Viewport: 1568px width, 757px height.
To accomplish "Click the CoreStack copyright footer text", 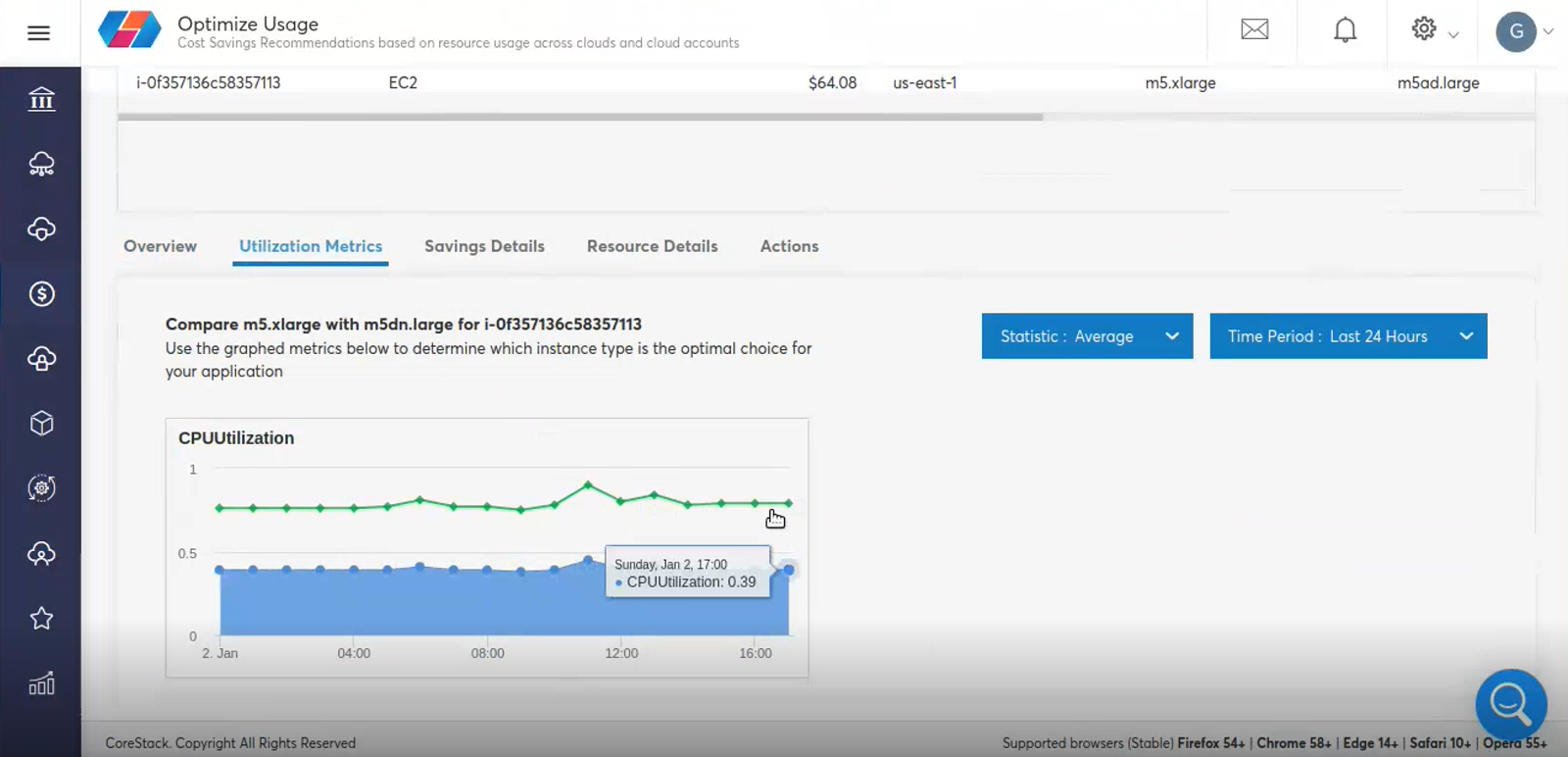I will click(230, 743).
